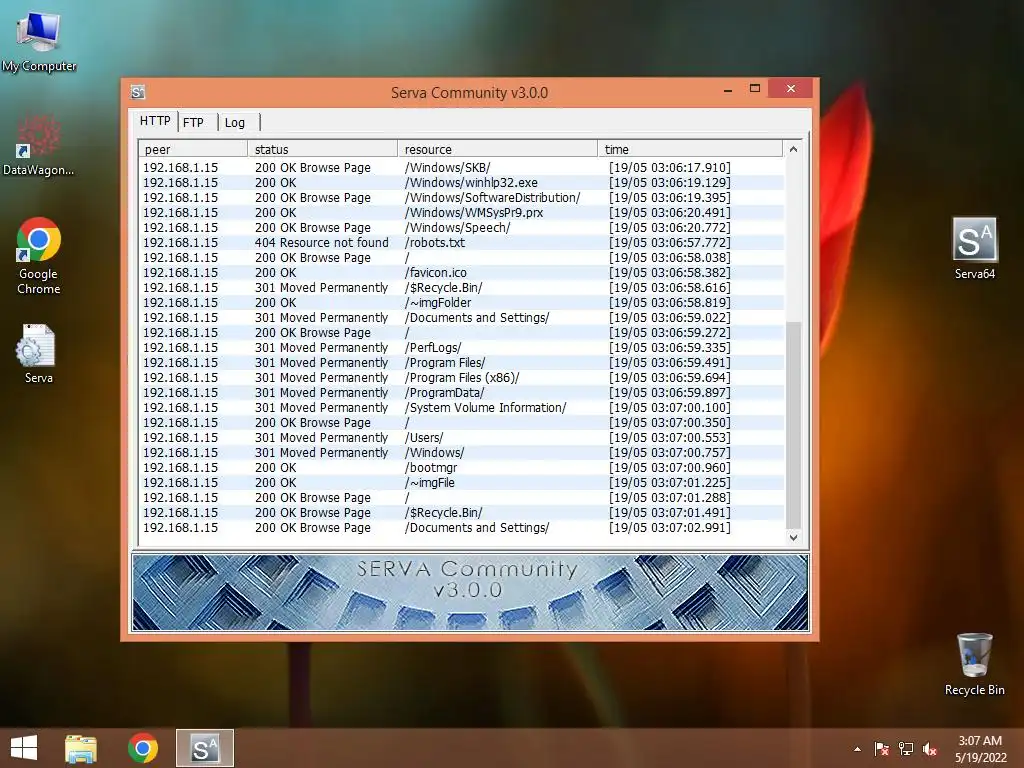Screen dimensions: 1024x768
Task: Select the /Users/ row
Action: [462, 438]
